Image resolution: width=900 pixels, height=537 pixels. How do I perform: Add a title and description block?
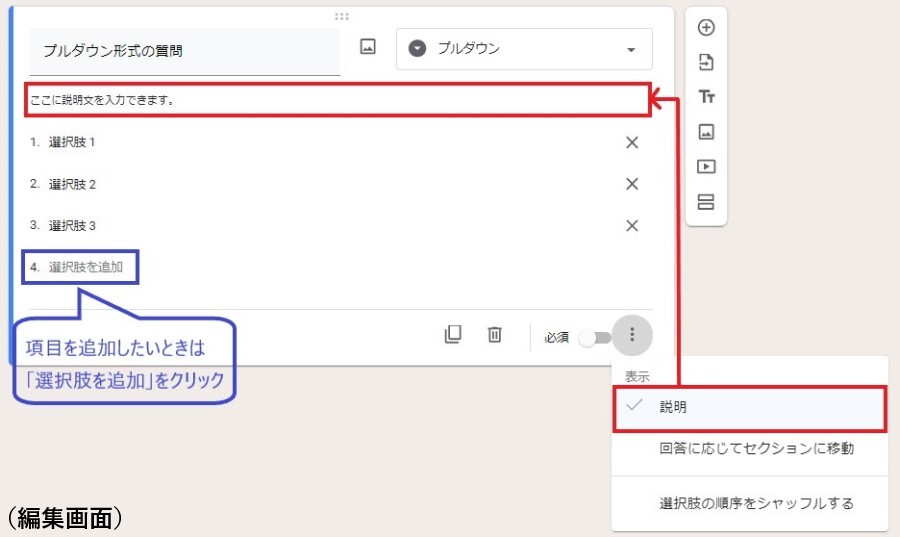pos(706,97)
